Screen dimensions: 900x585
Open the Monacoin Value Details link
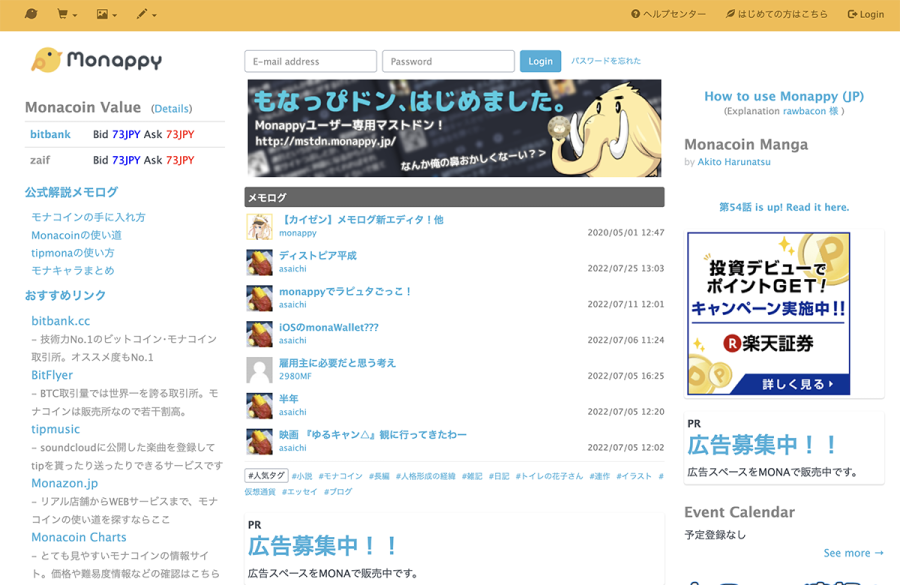pos(172,109)
